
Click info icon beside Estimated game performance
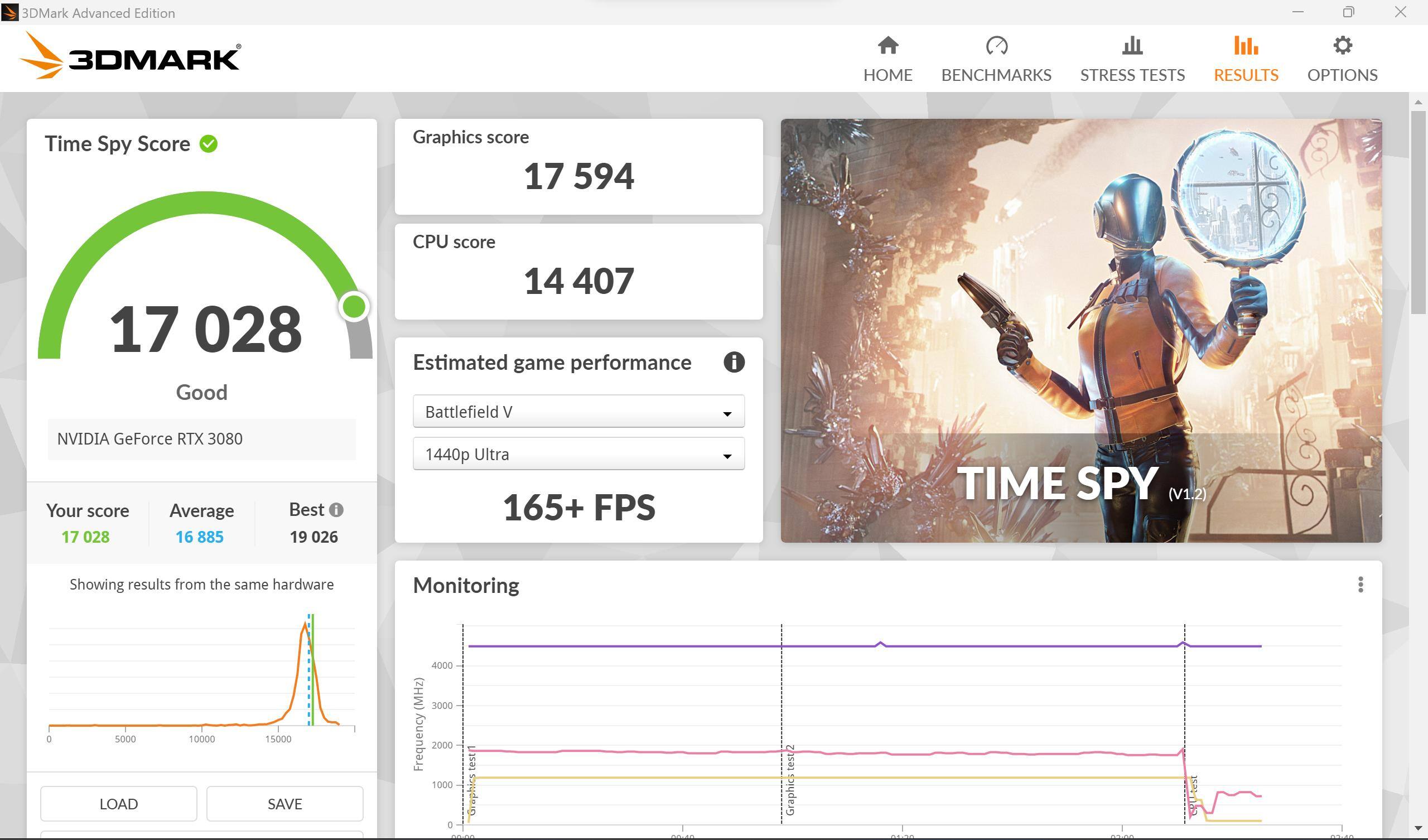[x=734, y=362]
